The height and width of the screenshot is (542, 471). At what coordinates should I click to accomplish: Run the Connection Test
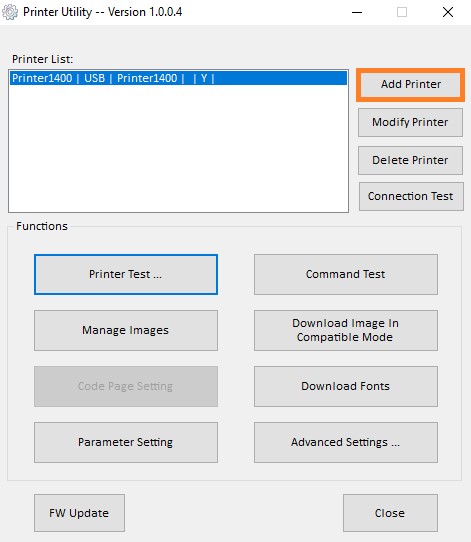coord(411,196)
